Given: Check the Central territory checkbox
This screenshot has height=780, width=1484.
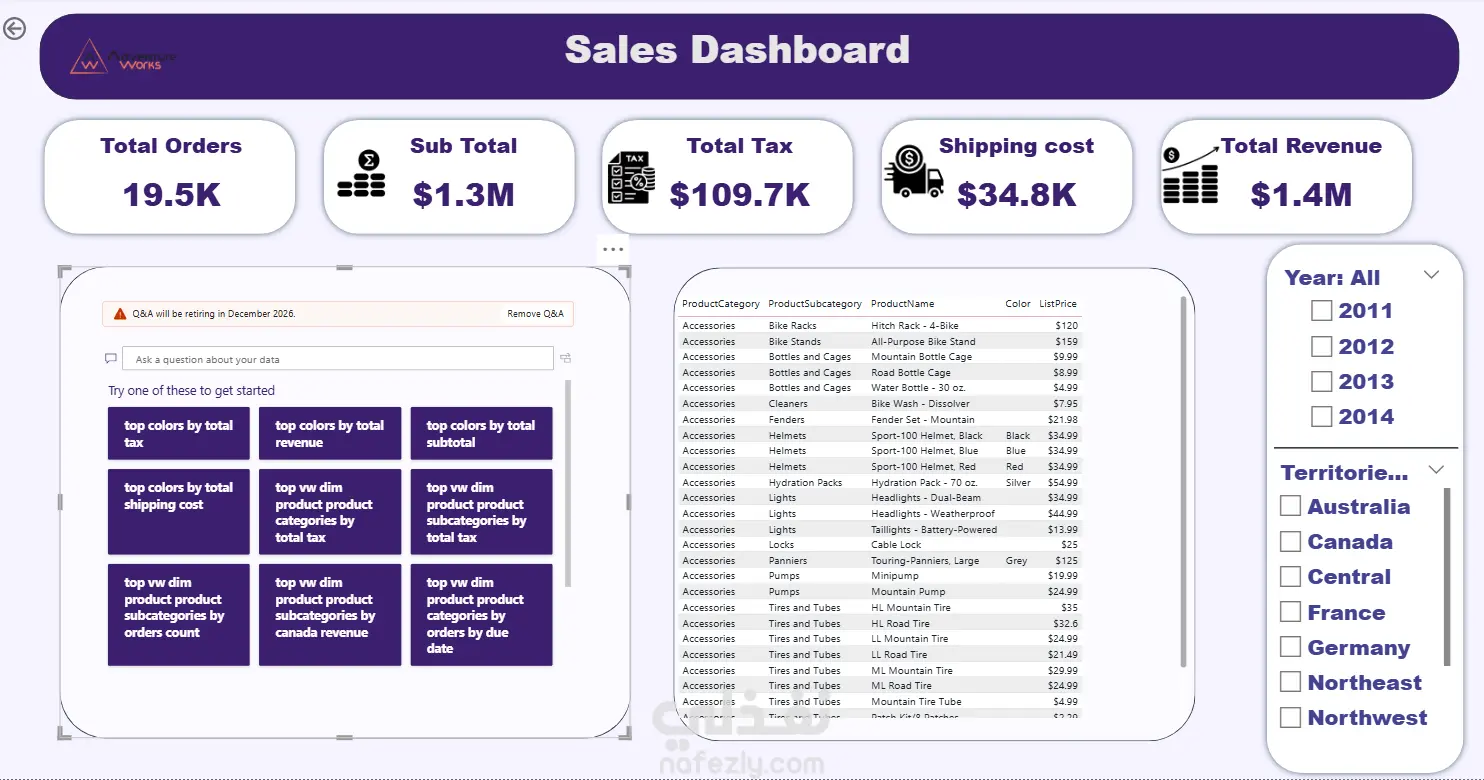Looking at the screenshot, I should 1291,577.
